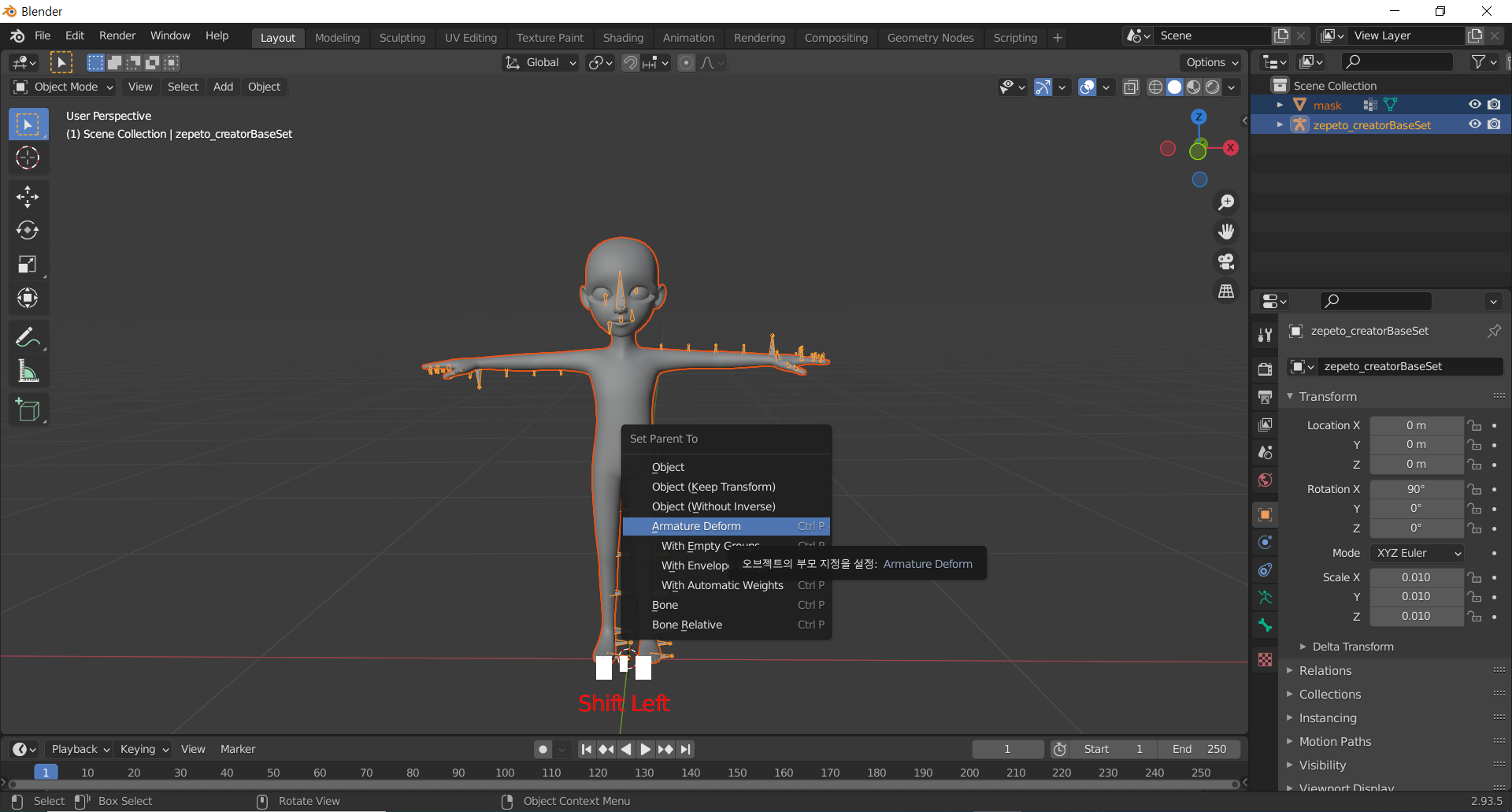This screenshot has width=1512, height=812.
Task: Open the World properties tab
Action: [1265, 480]
